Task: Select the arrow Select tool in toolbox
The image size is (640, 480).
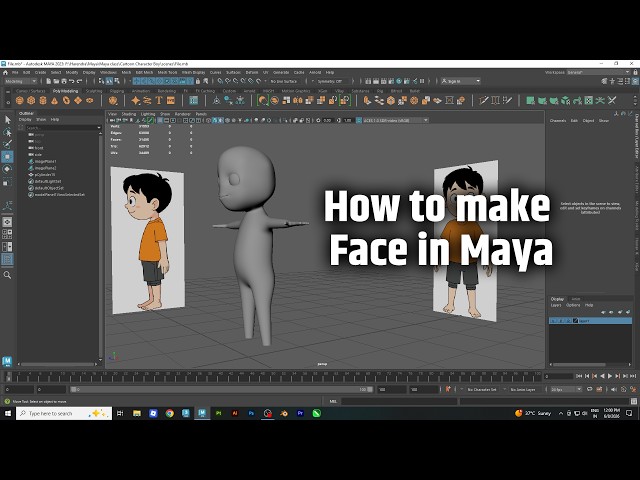Action: tap(7, 120)
